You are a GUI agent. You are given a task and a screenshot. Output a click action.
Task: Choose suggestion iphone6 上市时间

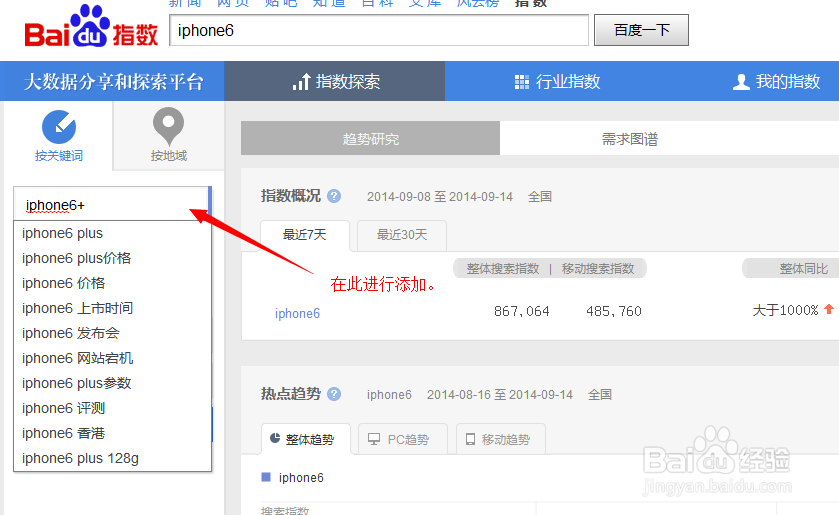112,308
